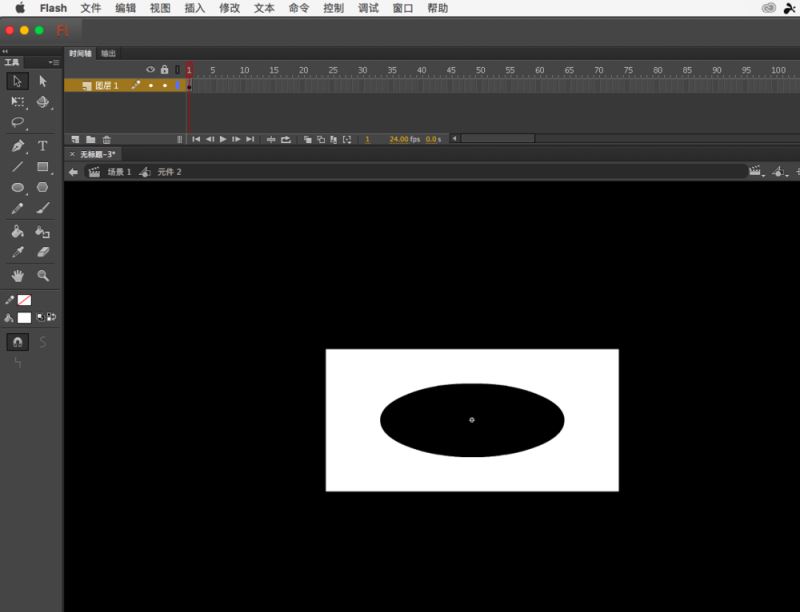Select the Zoom magnifier tool

[43, 276]
